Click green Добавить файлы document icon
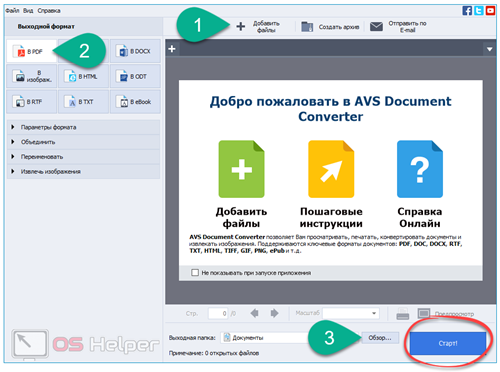500x372 pixels. point(241,169)
